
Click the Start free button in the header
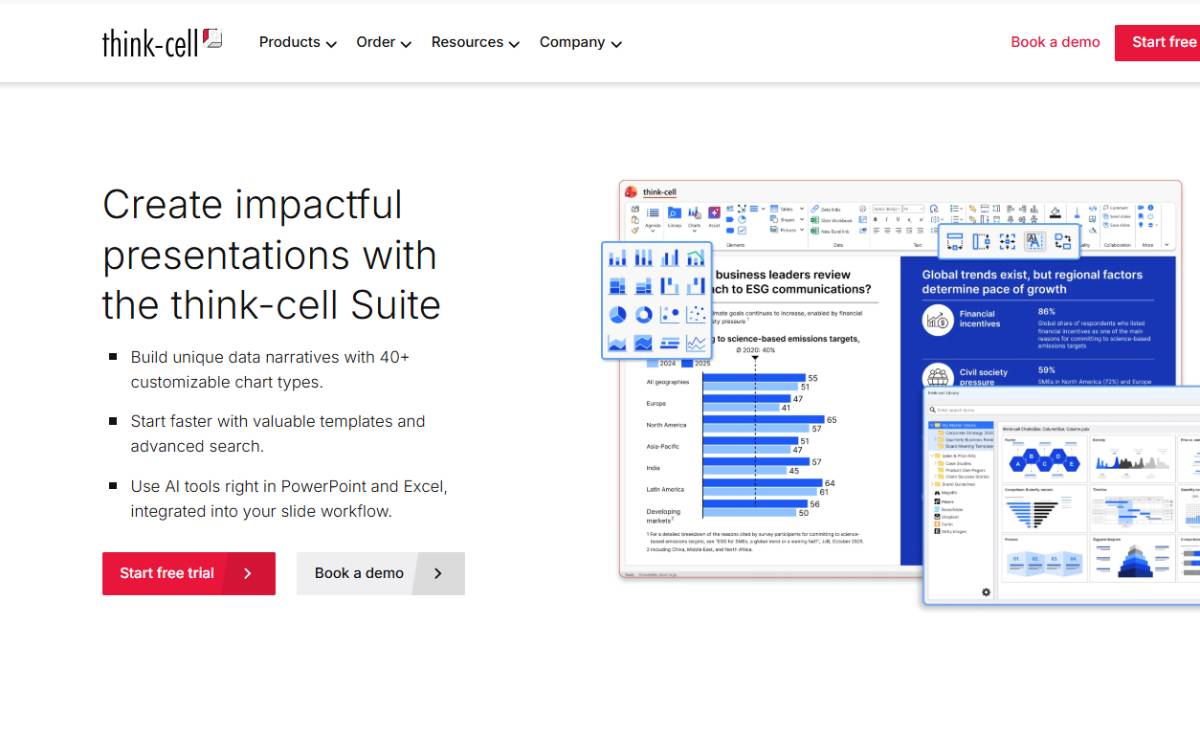click(x=1158, y=42)
